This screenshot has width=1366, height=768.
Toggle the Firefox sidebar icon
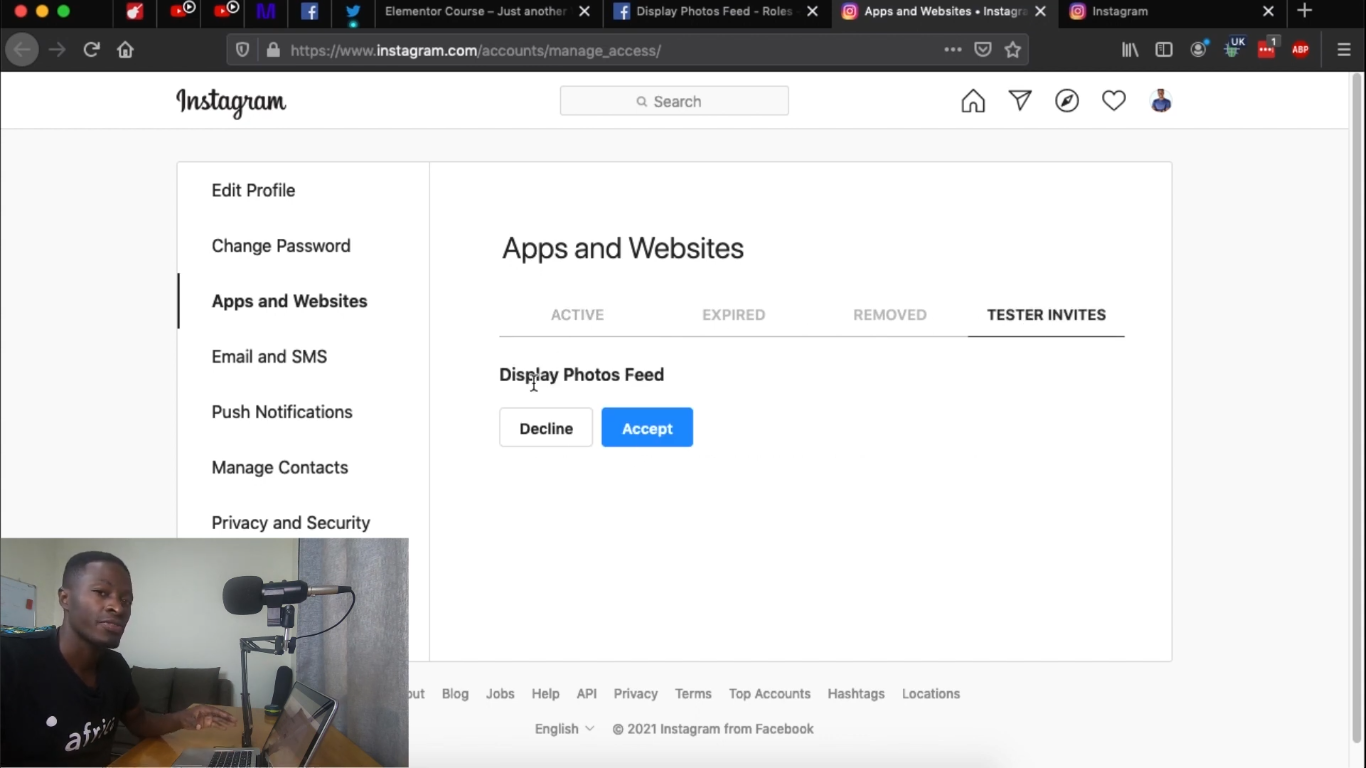pyautogui.click(x=1164, y=49)
